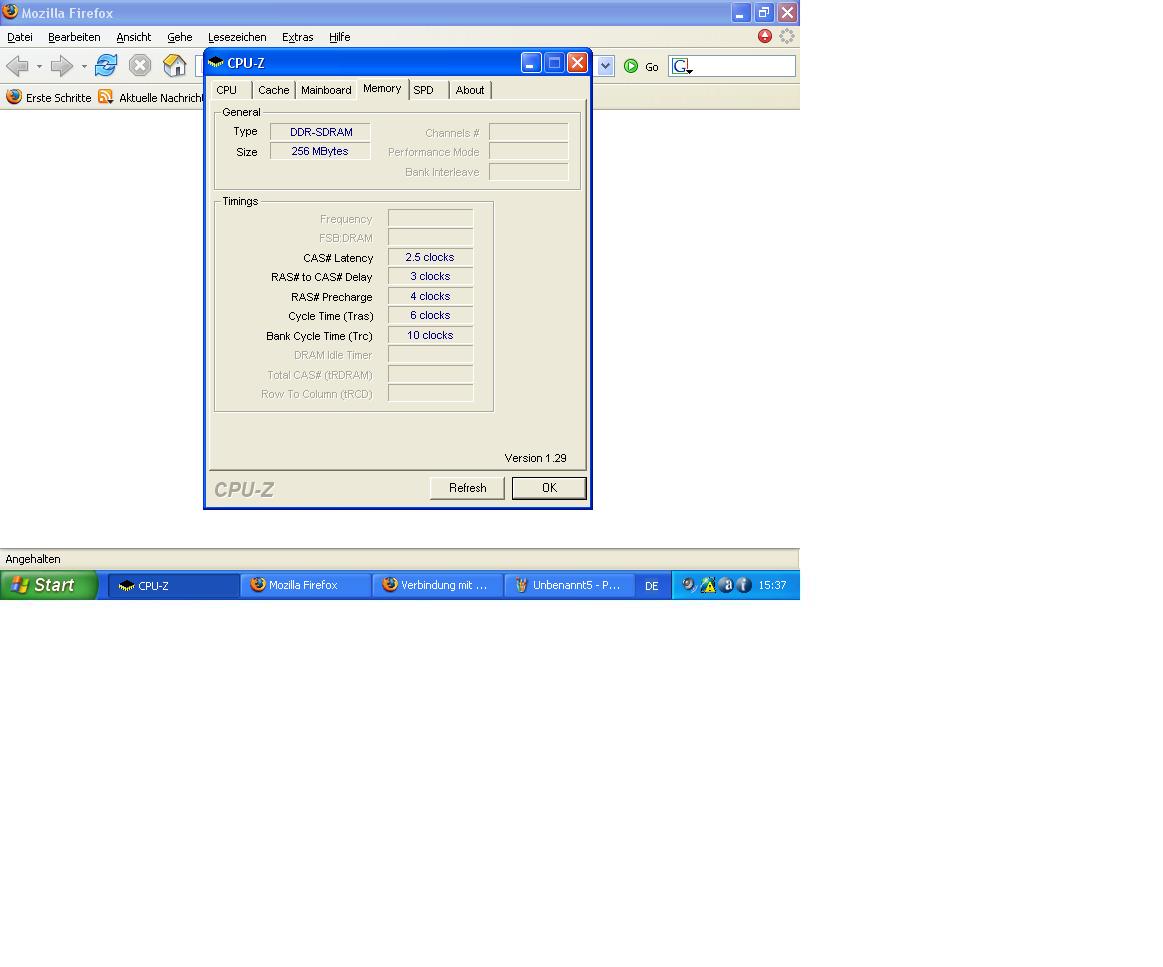Viewport: 1163px width, 967px height.
Task: Close the CPU-Z window
Action: click(x=577, y=63)
